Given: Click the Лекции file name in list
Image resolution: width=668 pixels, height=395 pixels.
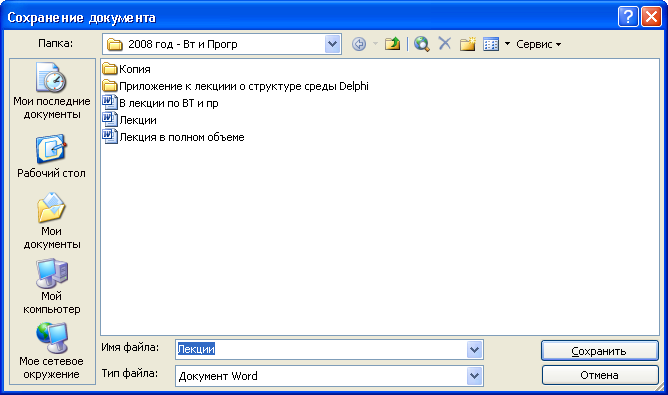Looking at the screenshot, I should coord(138,120).
